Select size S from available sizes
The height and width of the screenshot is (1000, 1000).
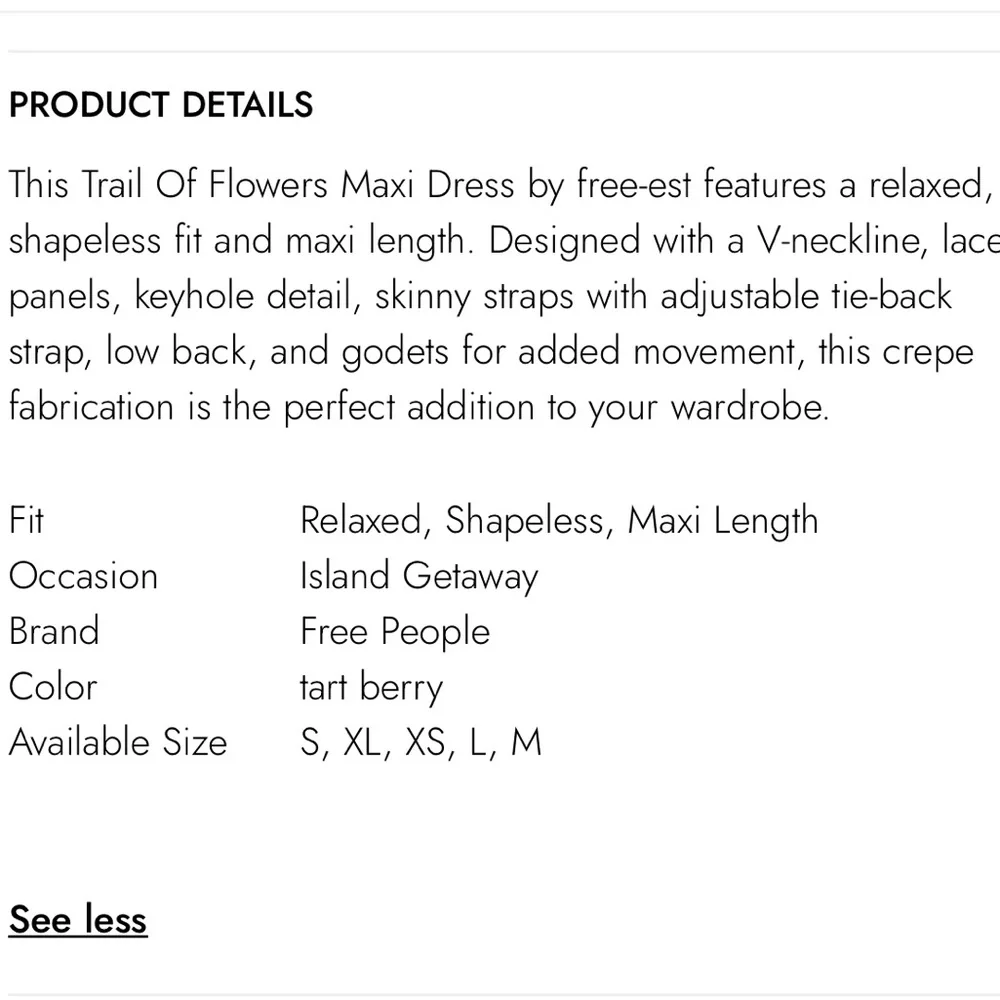pos(312,742)
